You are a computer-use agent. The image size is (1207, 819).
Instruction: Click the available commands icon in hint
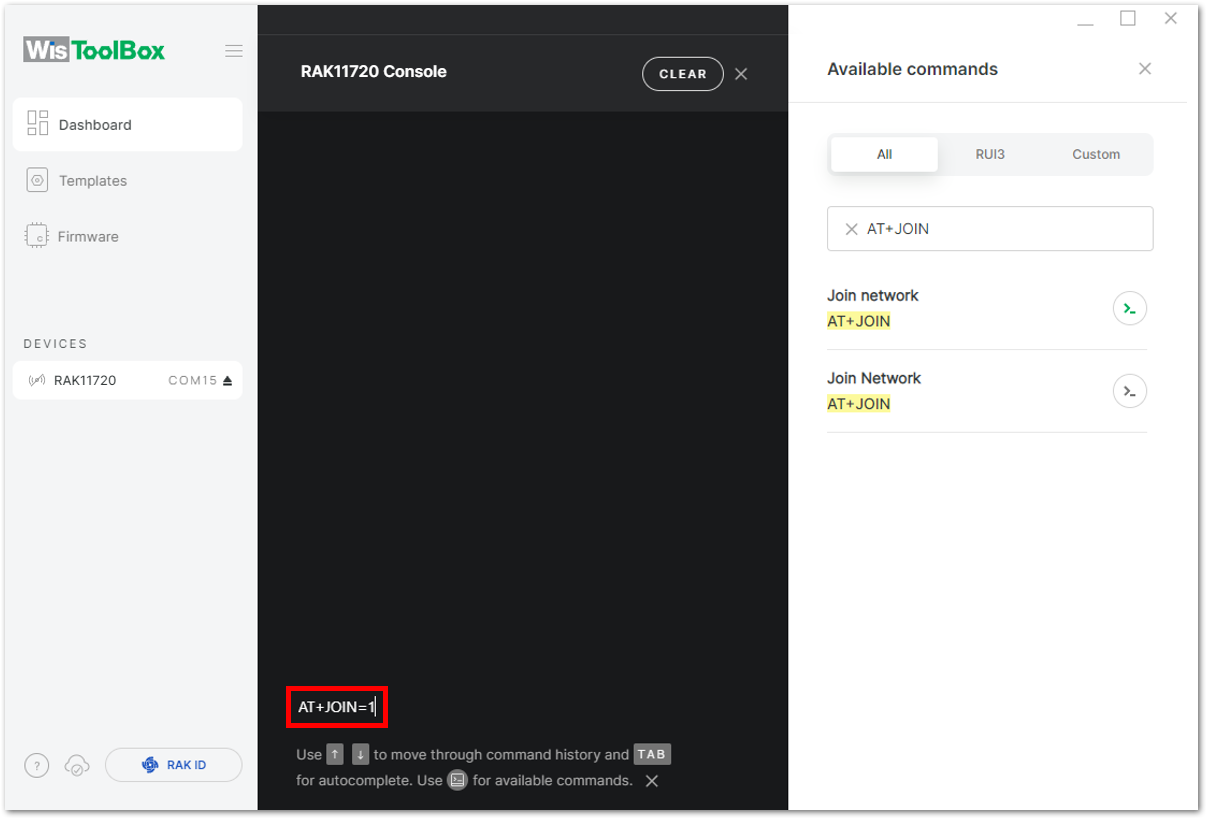click(457, 780)
